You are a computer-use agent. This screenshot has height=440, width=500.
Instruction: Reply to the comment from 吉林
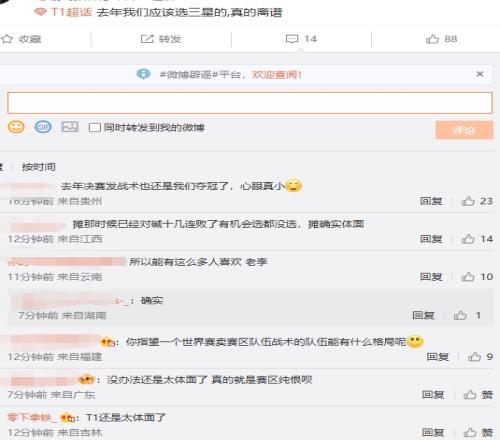click(433, 433)
